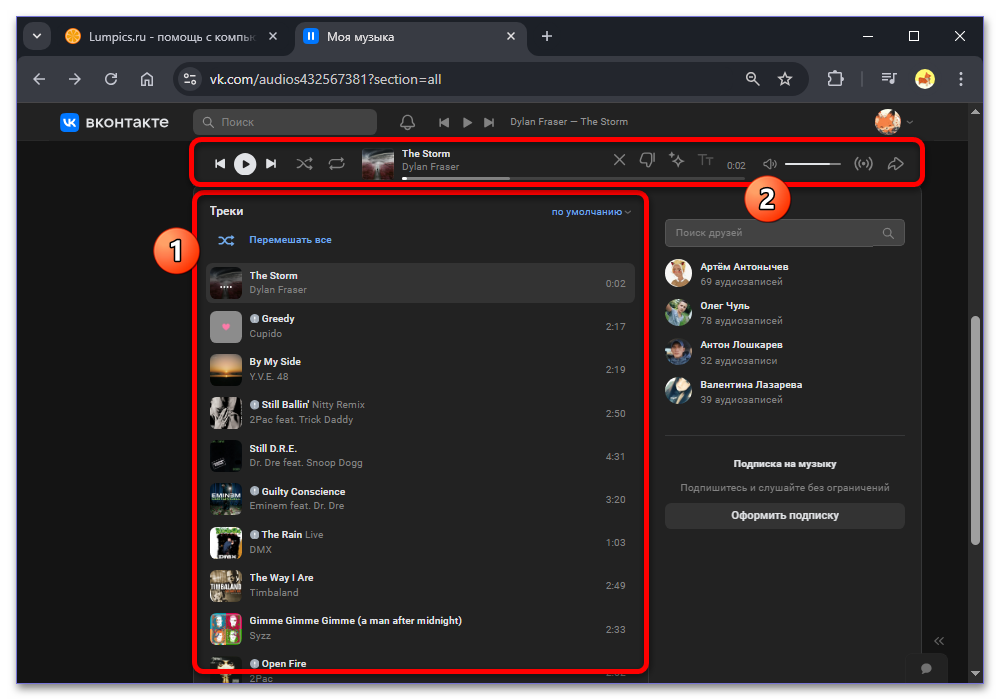Click previous track in top header
The image size is (1000, 700).
pos(444,122)
